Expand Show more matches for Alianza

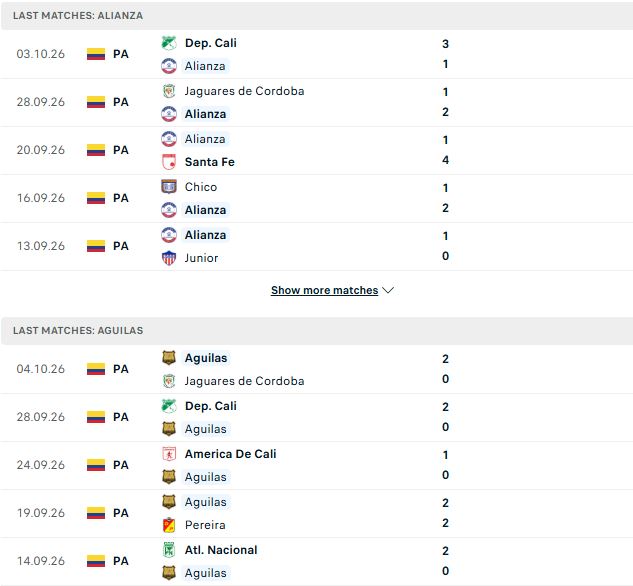pyautogui.click(x=325, y=290)
